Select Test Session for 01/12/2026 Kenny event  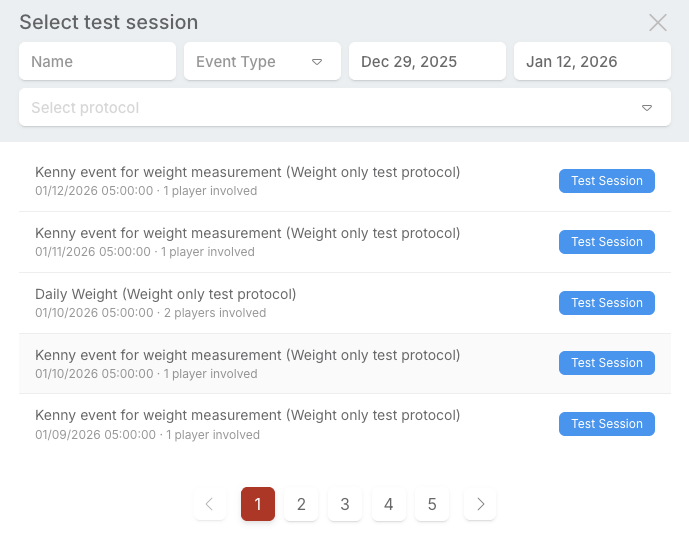(606, 181)
